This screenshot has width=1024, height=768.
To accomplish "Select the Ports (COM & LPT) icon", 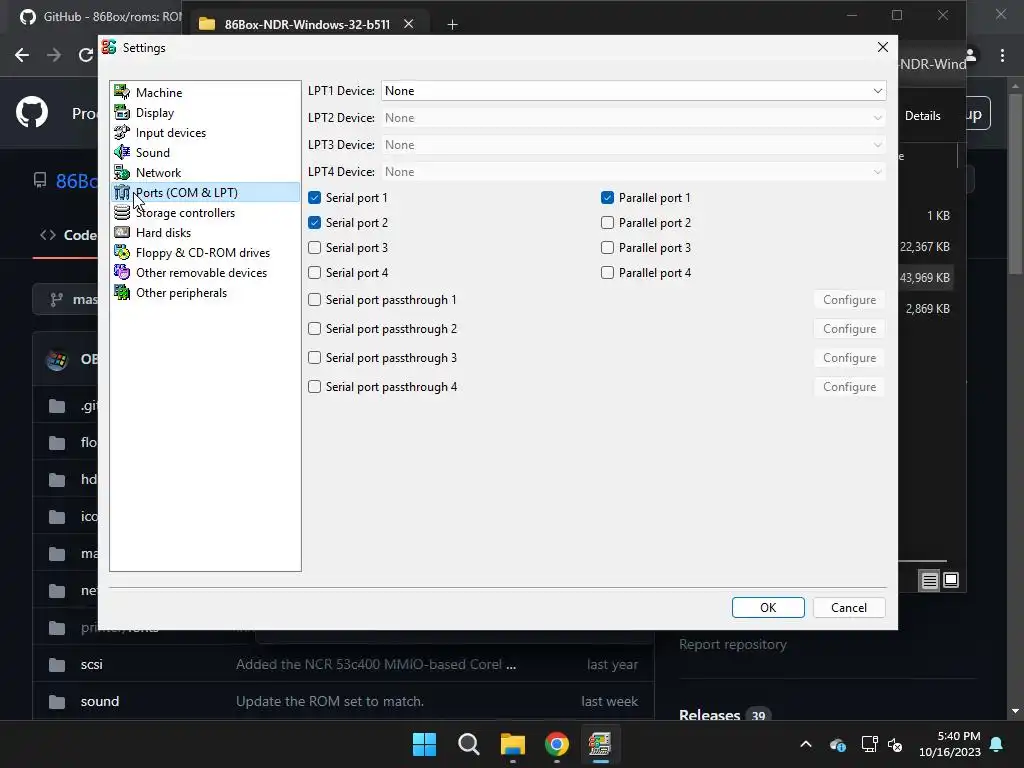I will coord(122,193).
